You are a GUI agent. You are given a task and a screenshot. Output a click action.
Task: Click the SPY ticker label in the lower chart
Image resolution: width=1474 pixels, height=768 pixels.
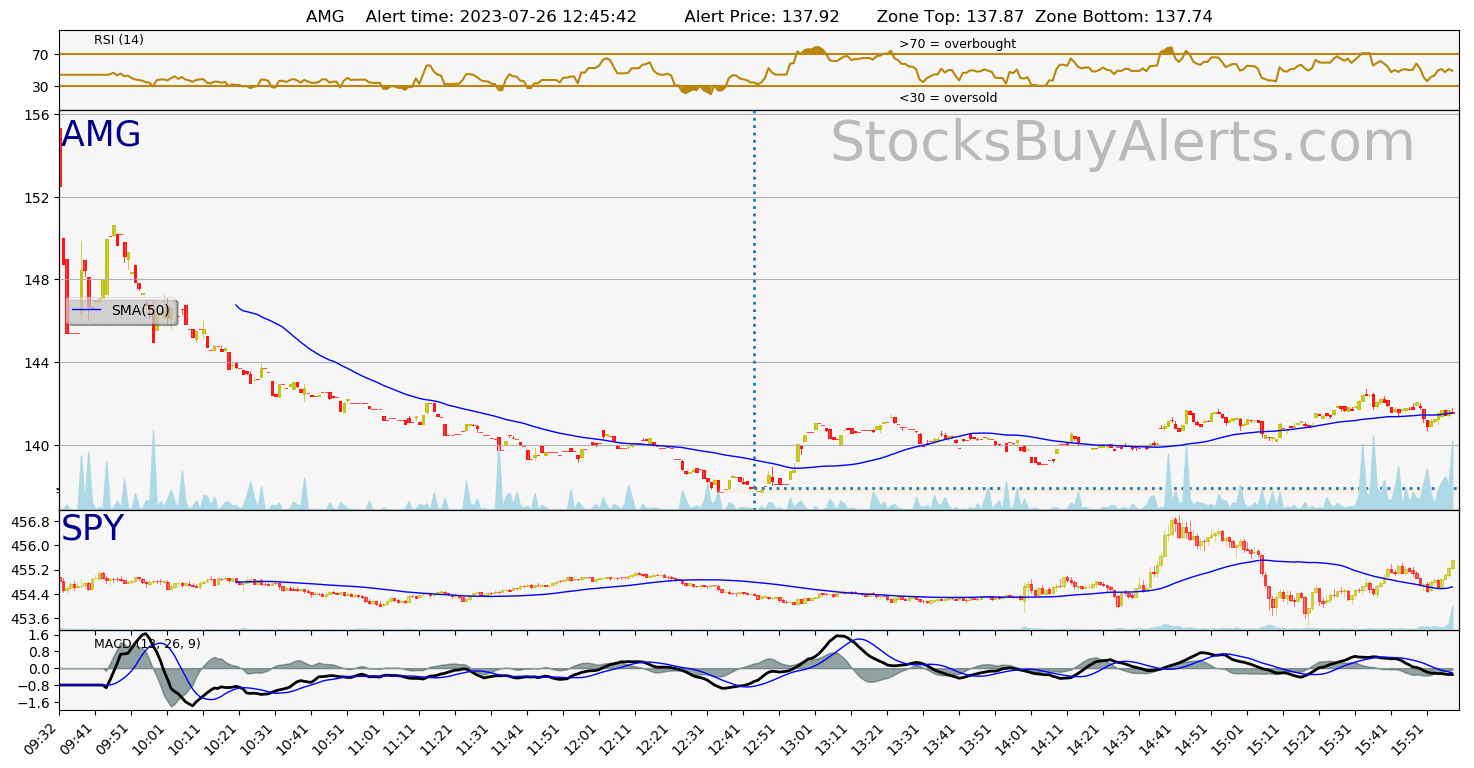pos(92,529)
